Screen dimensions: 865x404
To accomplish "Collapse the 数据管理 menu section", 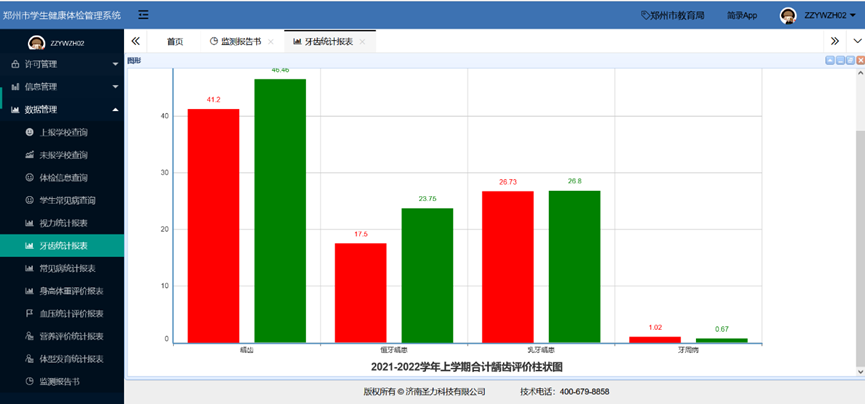I will coord(60,110).
